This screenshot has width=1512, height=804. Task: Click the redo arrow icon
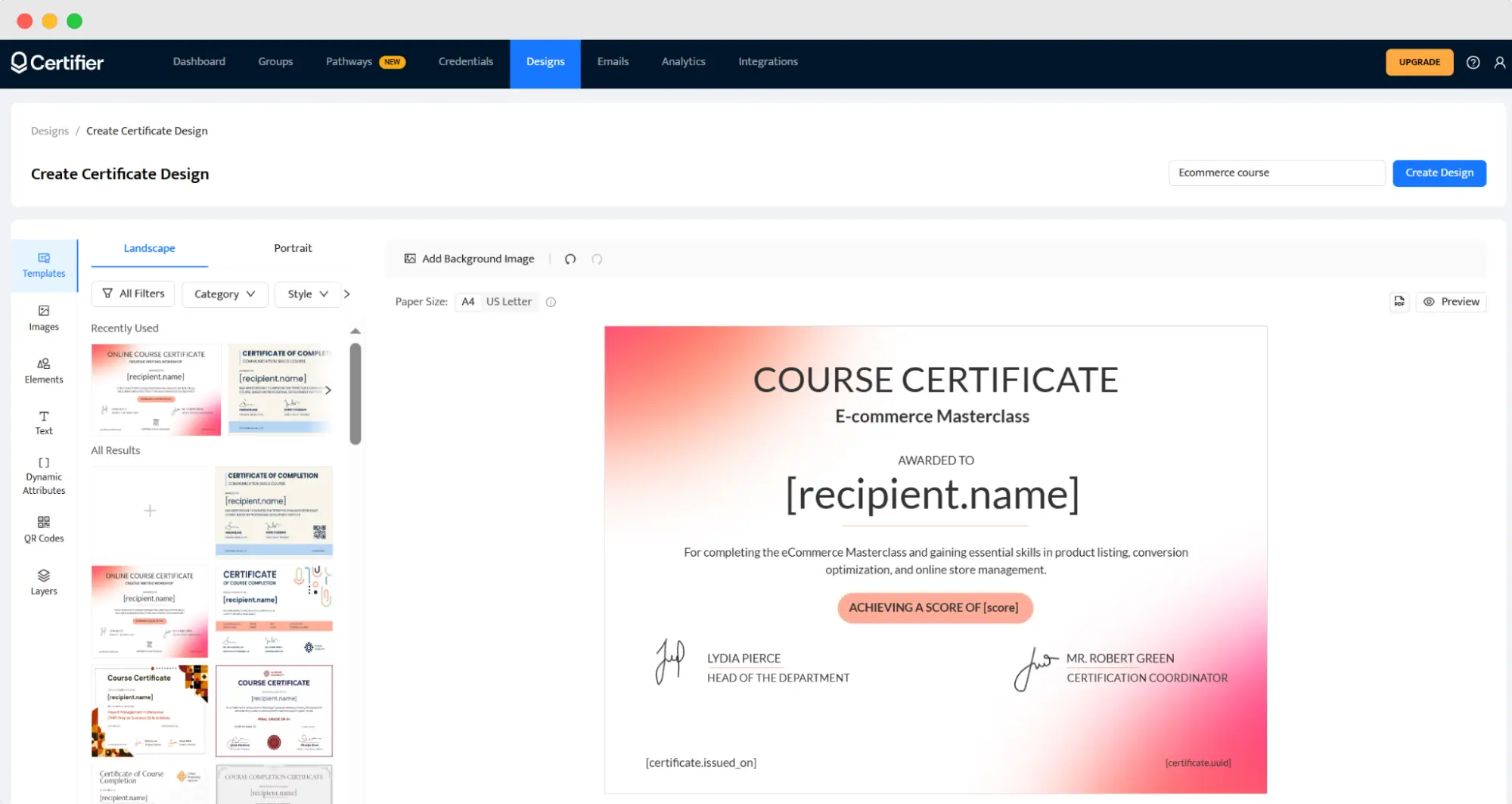pyautogui.click(x=597, y=259)
